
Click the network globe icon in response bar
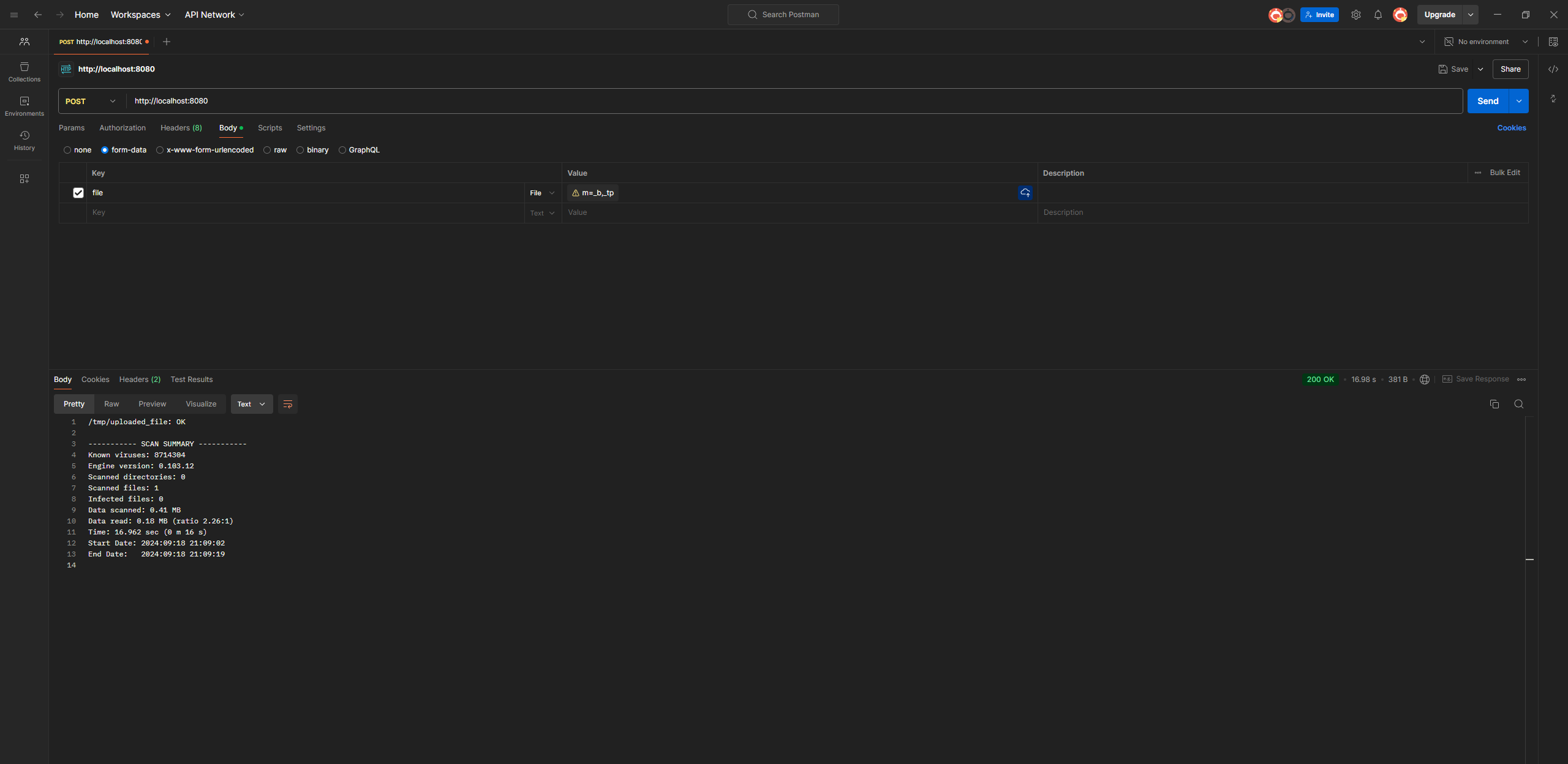pos(1425,380)
